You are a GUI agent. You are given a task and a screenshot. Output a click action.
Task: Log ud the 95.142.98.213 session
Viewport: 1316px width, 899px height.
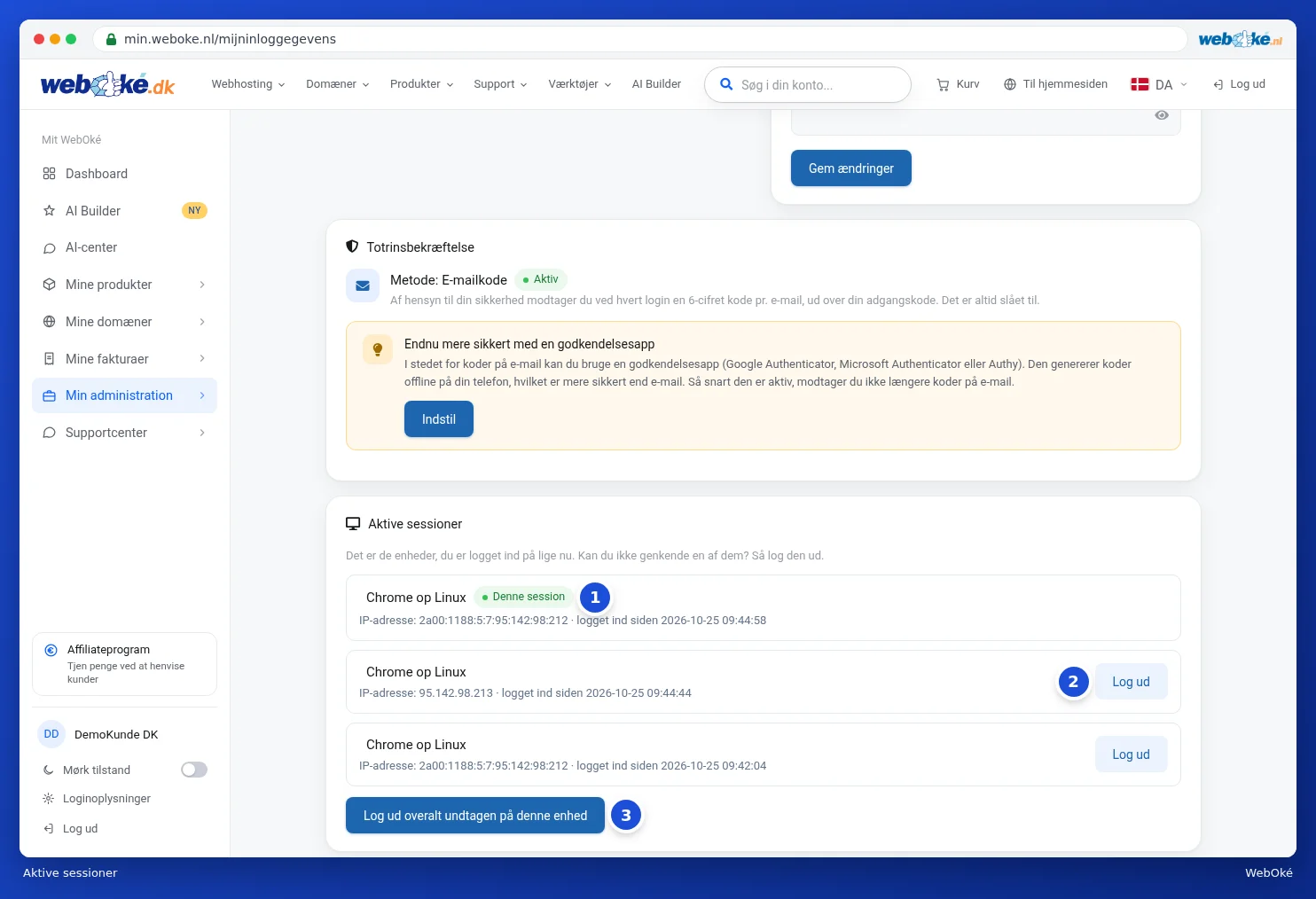[x=1131, y=682]
